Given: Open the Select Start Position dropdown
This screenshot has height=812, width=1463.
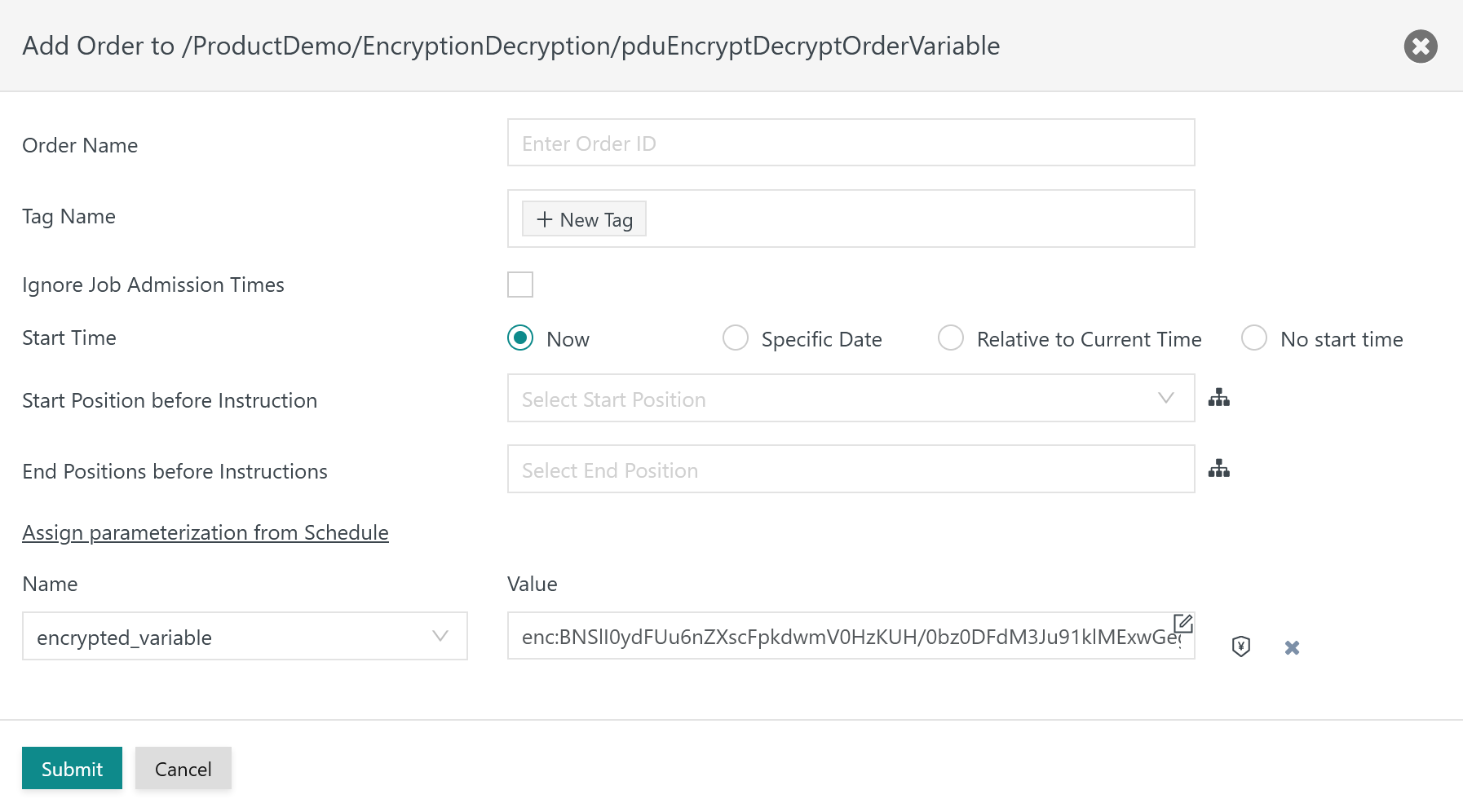Looking at the screenshot, I should click(x=851, y=398).
